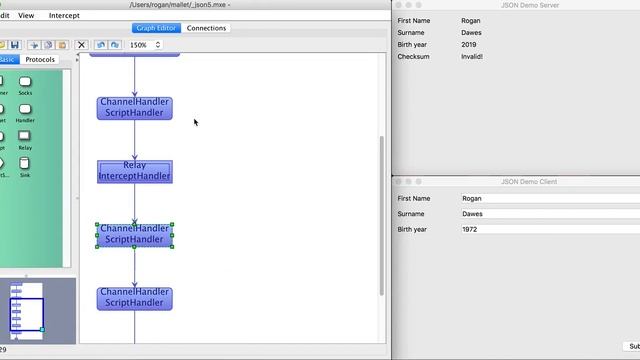Click the graph outline minimap thumbnail
640x360 pixels.
[x=26, y=311]
